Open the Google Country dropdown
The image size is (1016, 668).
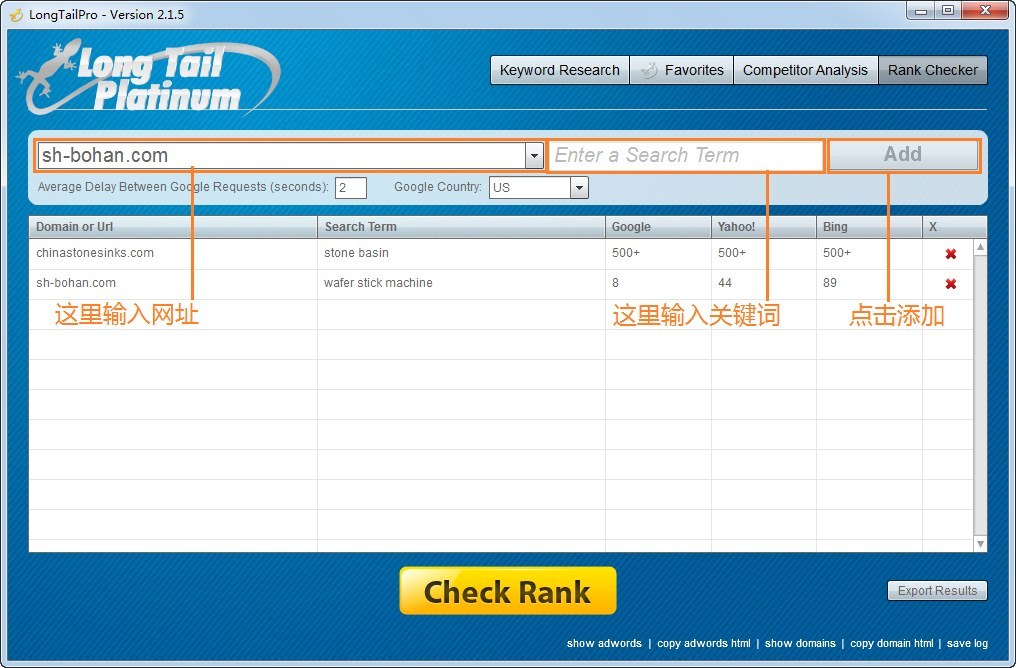(x=579, y=188)
